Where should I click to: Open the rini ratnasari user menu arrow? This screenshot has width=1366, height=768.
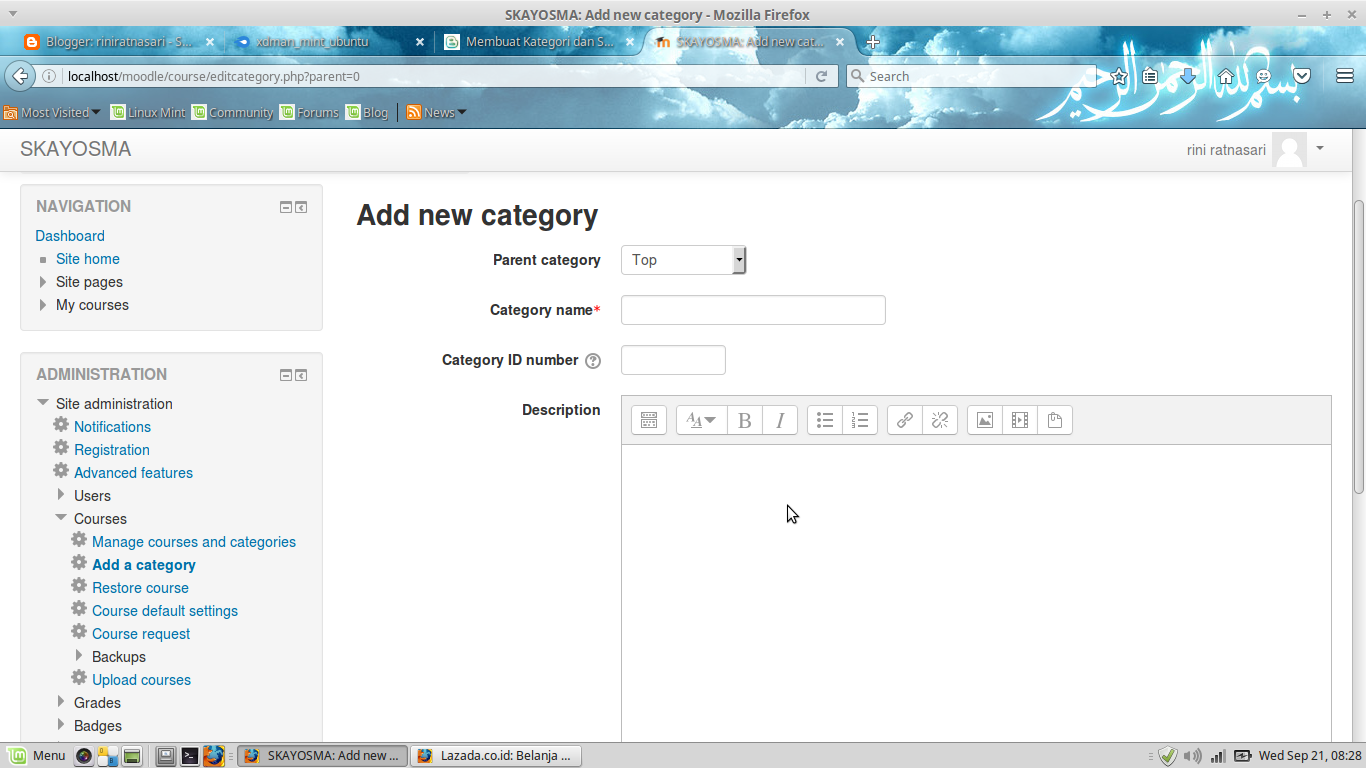point(1320,148)
